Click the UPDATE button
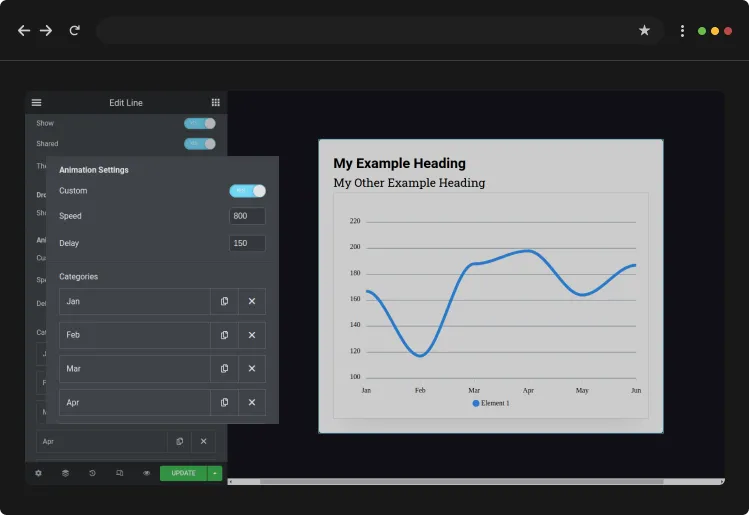Screen dimensions: 749x515 (183, 473)
